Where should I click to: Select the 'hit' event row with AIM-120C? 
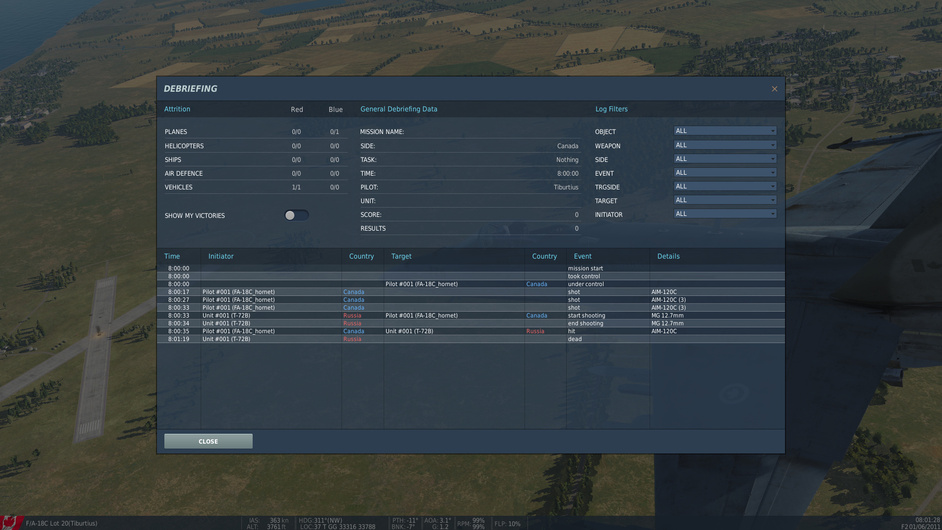point(470,331)
